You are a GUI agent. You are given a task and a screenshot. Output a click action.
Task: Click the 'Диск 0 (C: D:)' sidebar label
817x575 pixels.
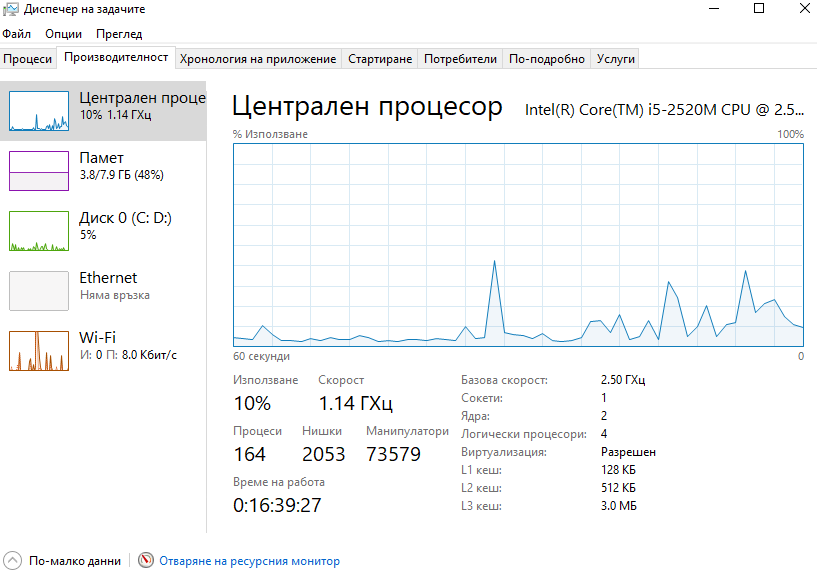point(125,218)
